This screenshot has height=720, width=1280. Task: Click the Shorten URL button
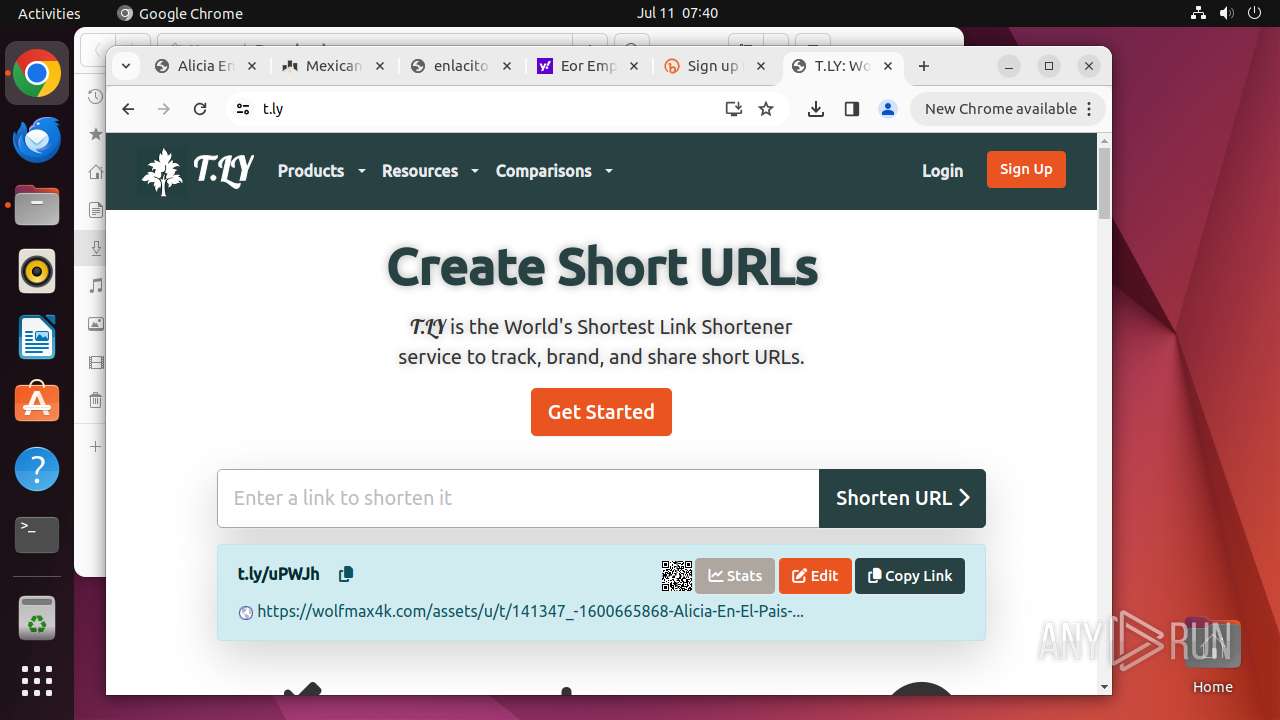click(902, 498)
